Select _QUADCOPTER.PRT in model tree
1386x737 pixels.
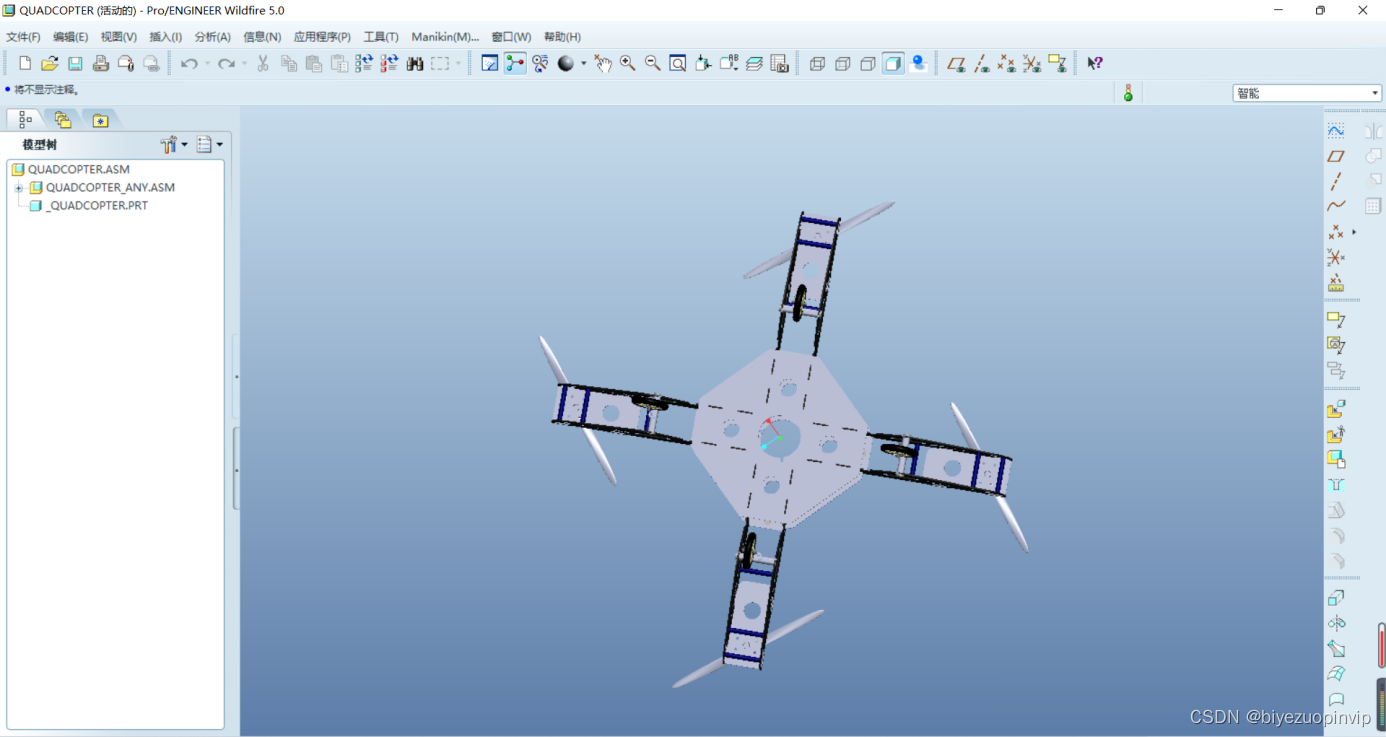point(97,206)
